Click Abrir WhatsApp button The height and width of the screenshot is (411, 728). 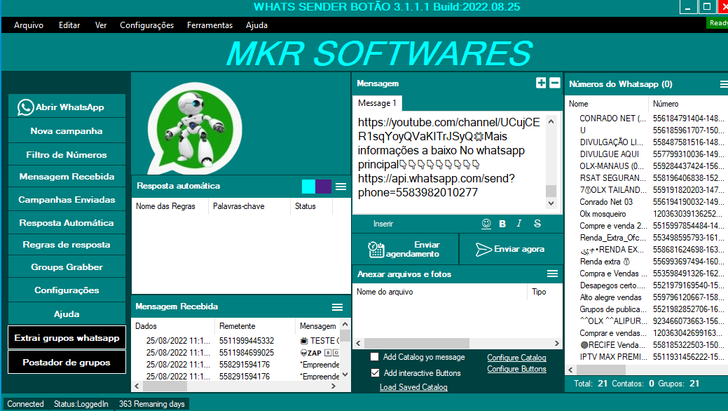pos(67,107)
